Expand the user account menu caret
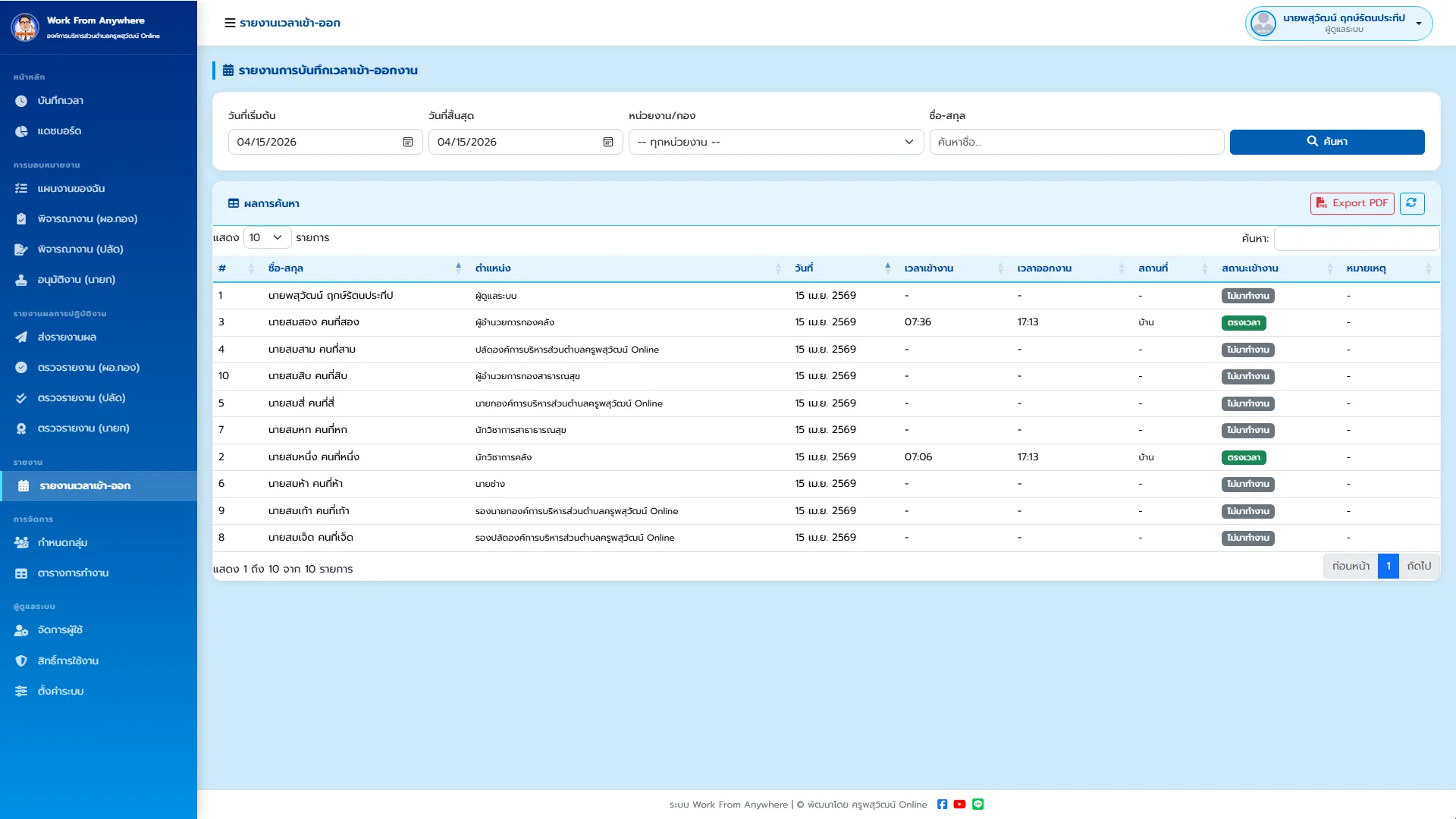This screenshot has width=1456, height=819. tap(1419, 24)
